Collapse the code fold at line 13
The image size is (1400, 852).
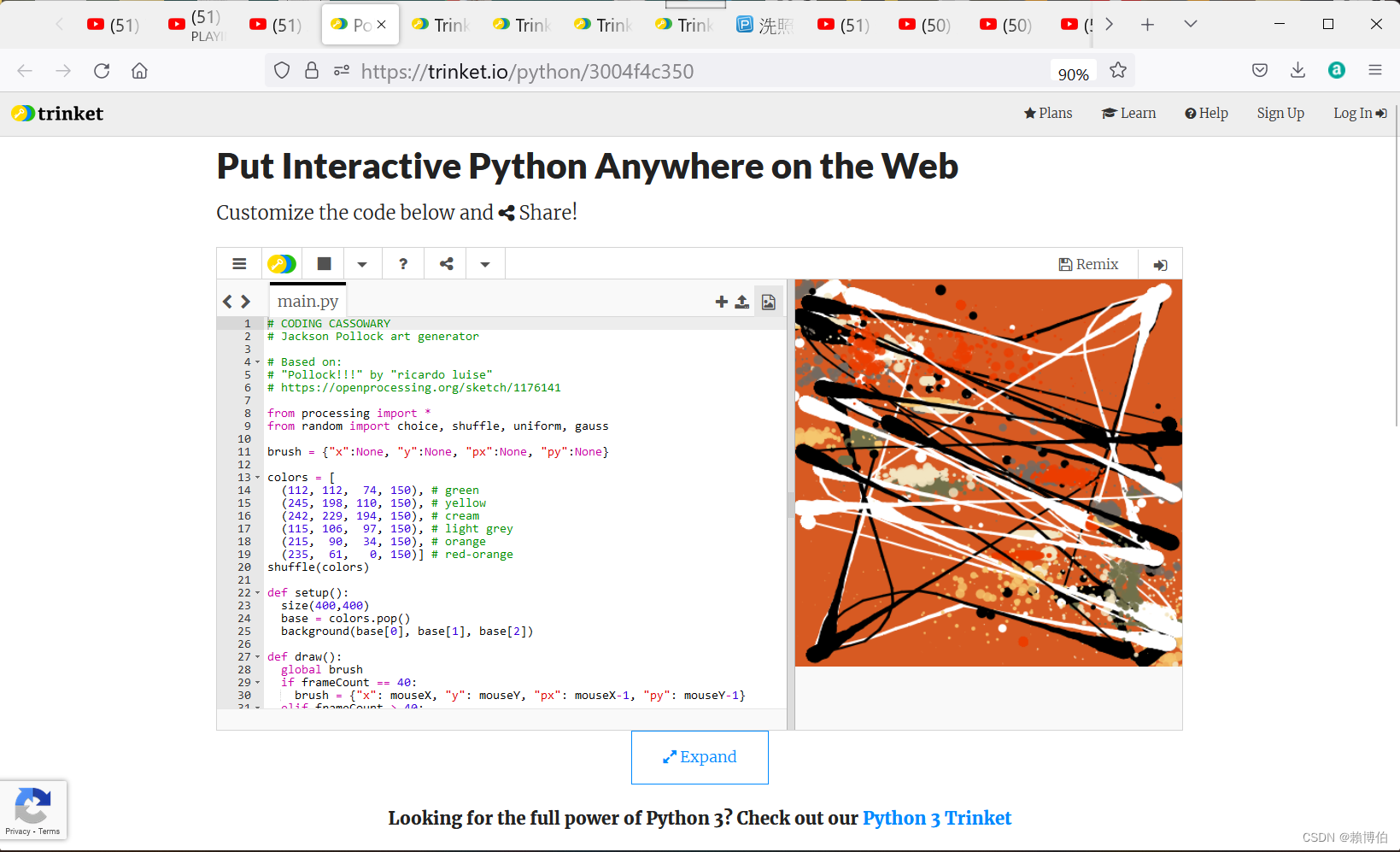coord(258,478)
